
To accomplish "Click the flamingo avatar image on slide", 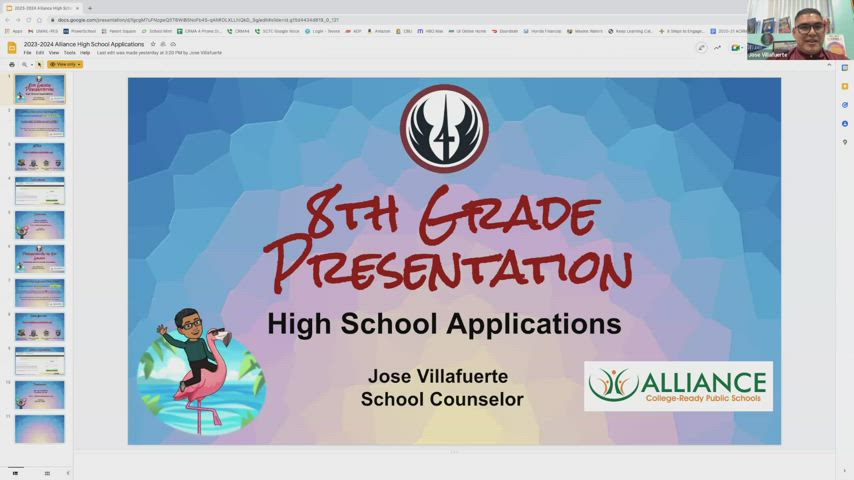I will (x=202, y=372).
